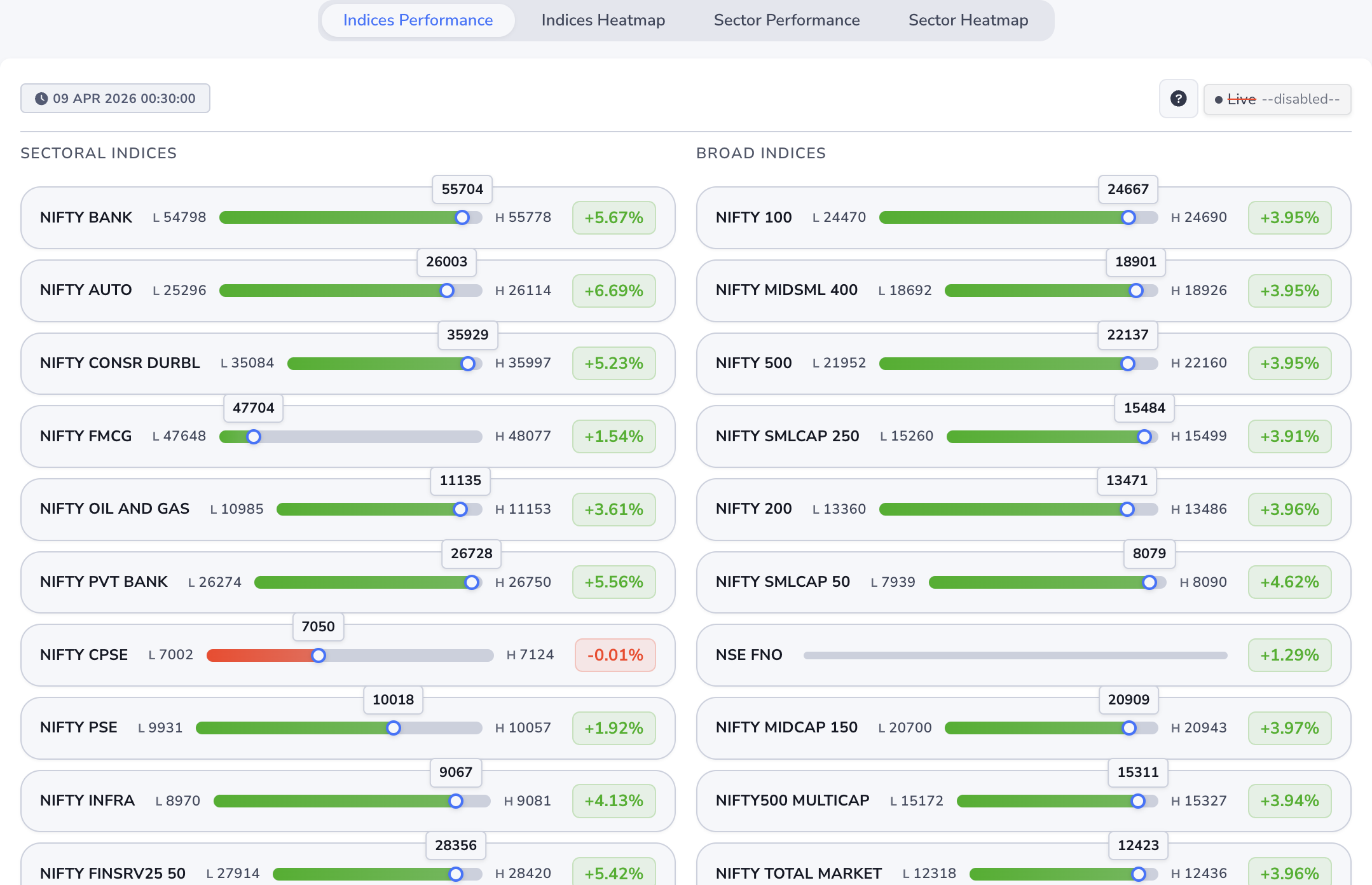Click the 55704 value bubble above NIFTY BANK
Image resolution: width=1372 pixels, height=885 pixels.
(x=462, y=189)
